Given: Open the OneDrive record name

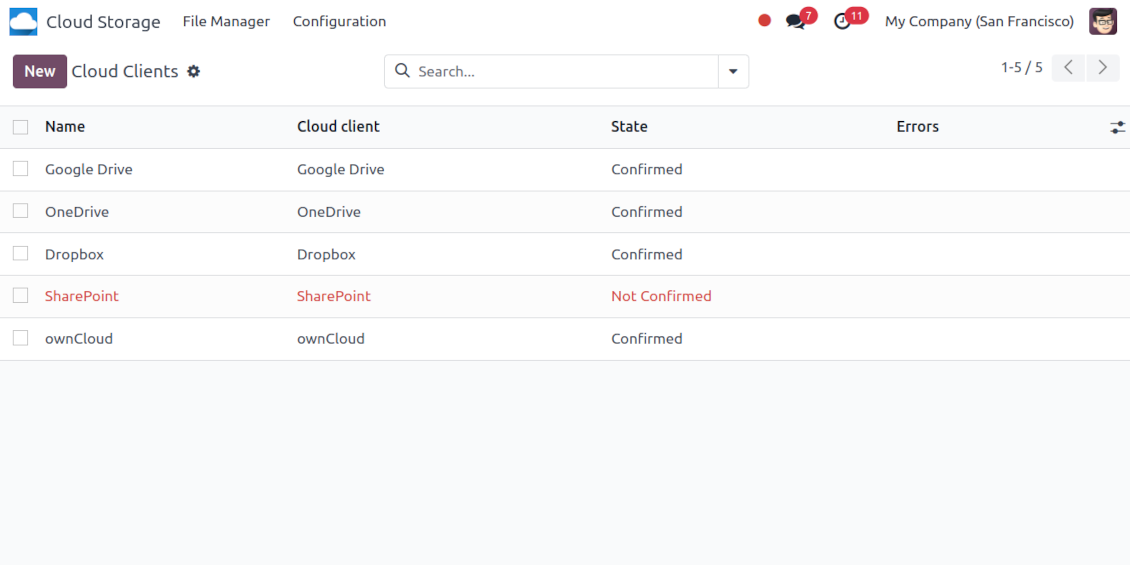Looking at the screenshot, I should pos(77,212).
